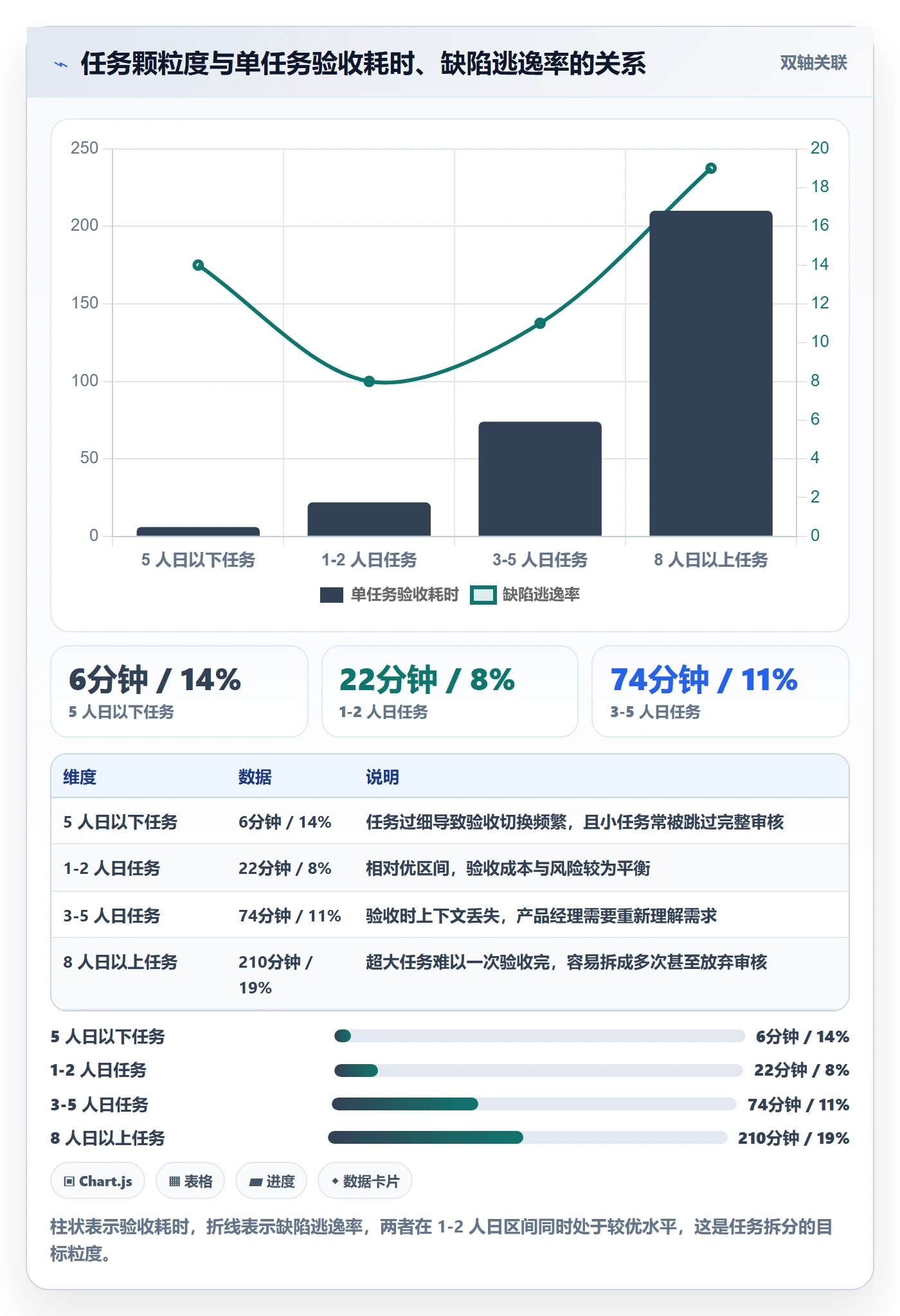Open the 6分钟 / 14% data card
This screenshot has width=900, height=1316.
179,691
